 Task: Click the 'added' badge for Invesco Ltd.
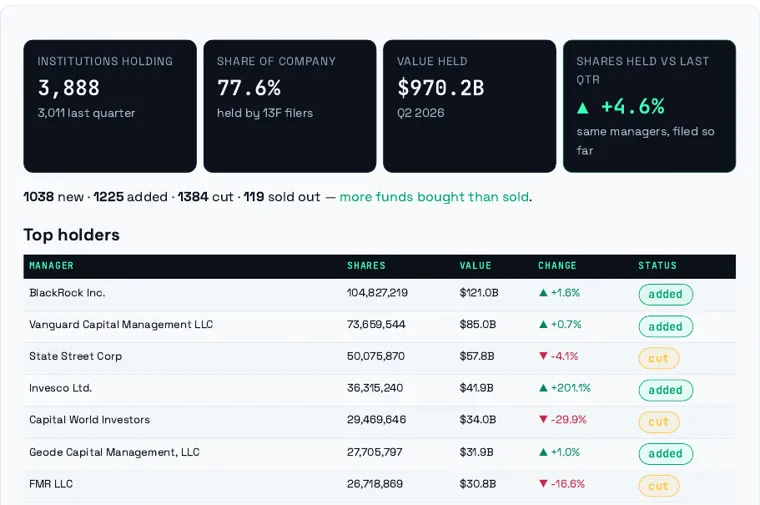click(x=665, y=390)
